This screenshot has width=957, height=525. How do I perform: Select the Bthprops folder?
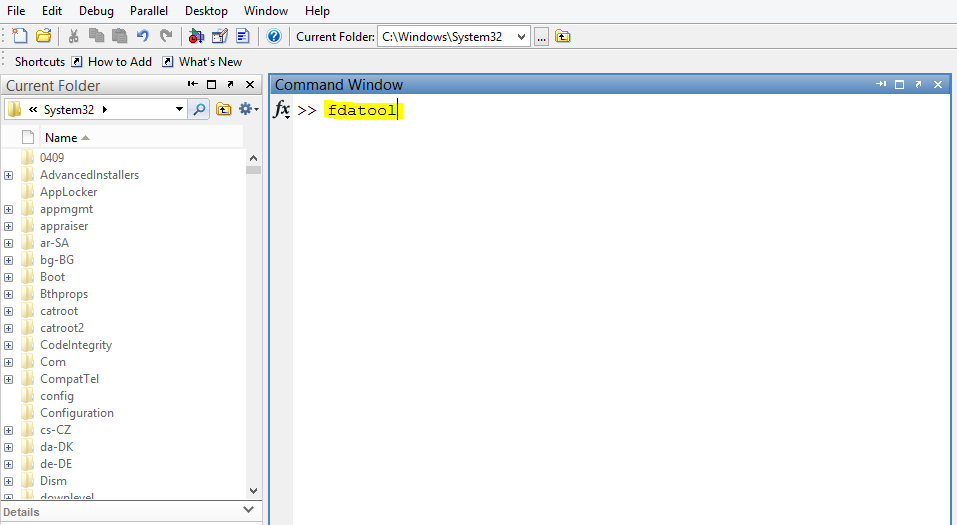64,294
